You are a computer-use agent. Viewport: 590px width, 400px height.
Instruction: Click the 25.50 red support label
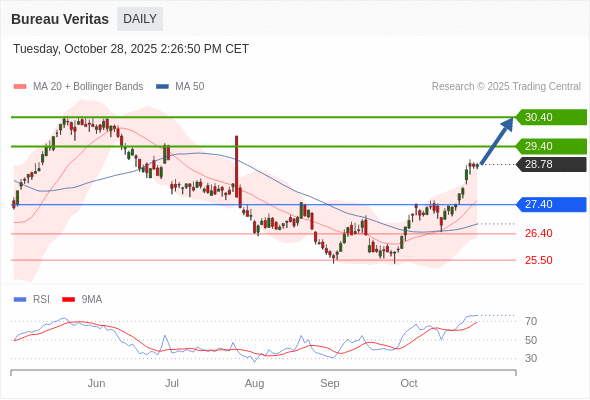click(x=538, y=260)
